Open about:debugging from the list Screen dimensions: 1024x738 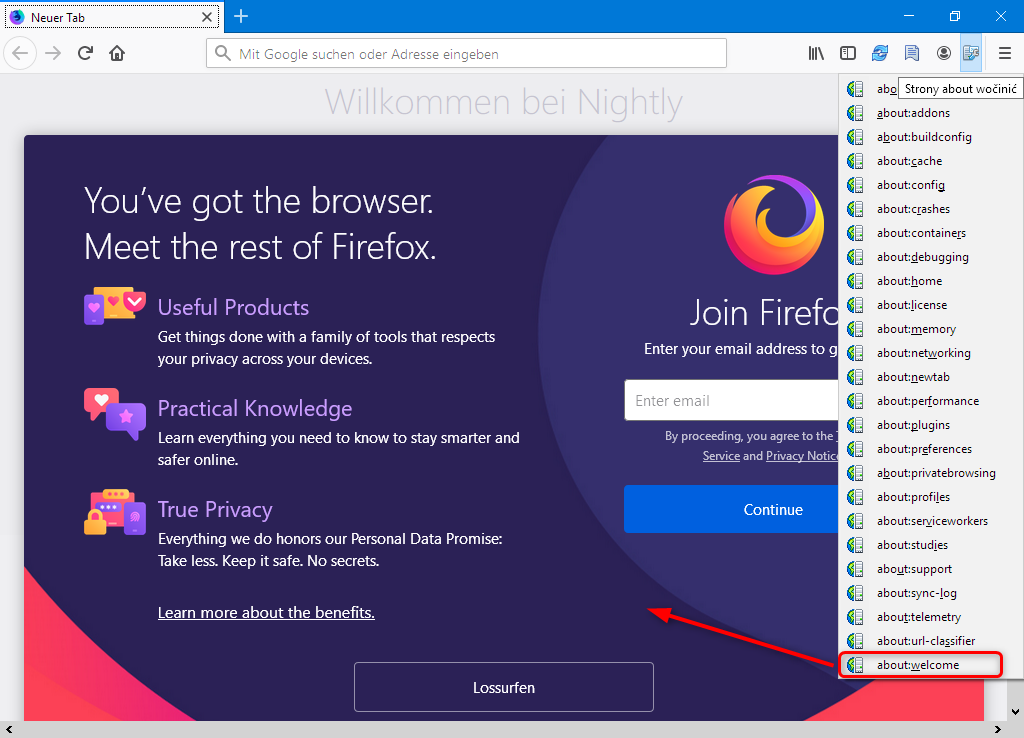tap(931, 257)
